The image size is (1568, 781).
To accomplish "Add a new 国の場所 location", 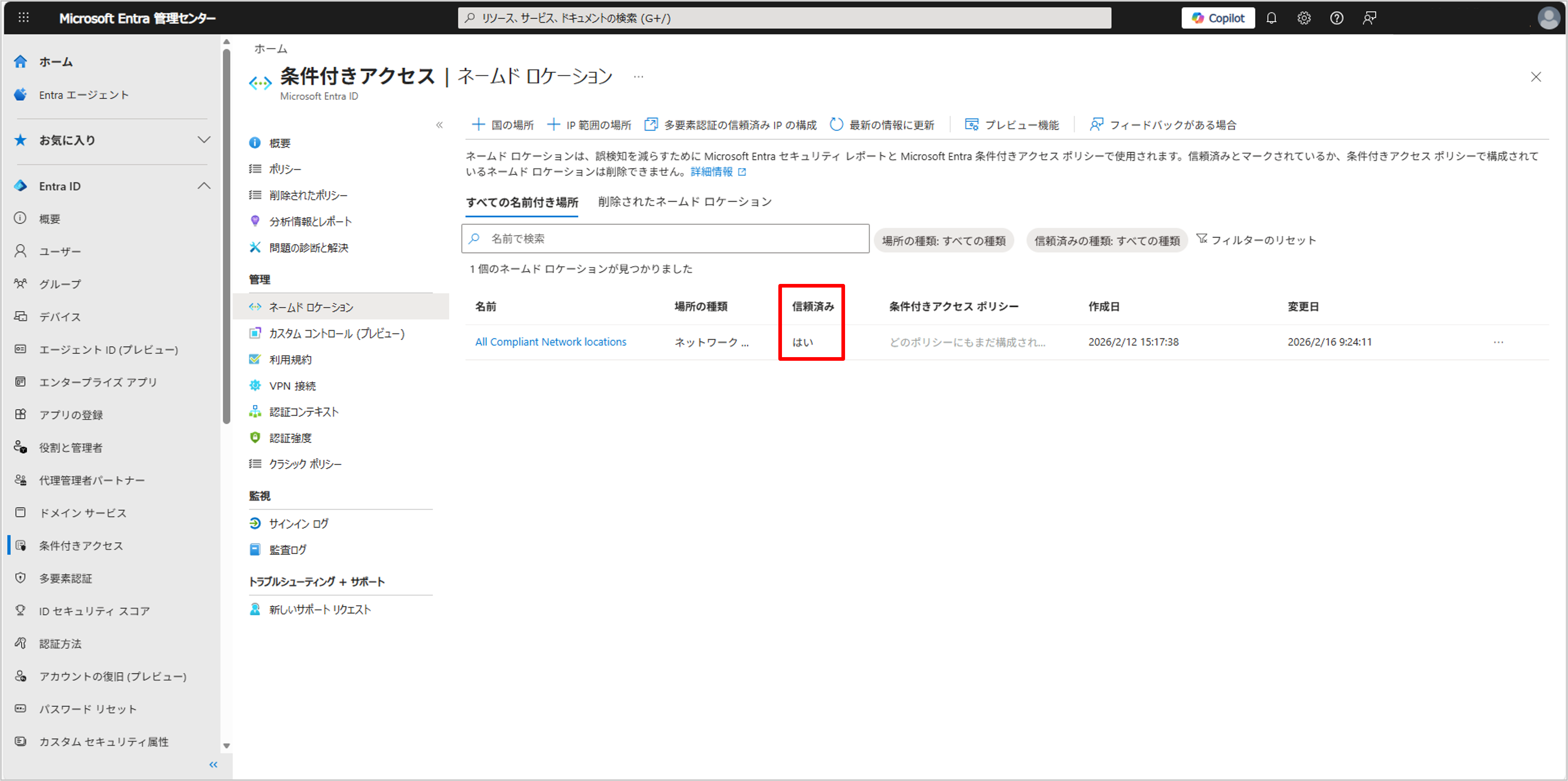I will [x=503, y=125].
